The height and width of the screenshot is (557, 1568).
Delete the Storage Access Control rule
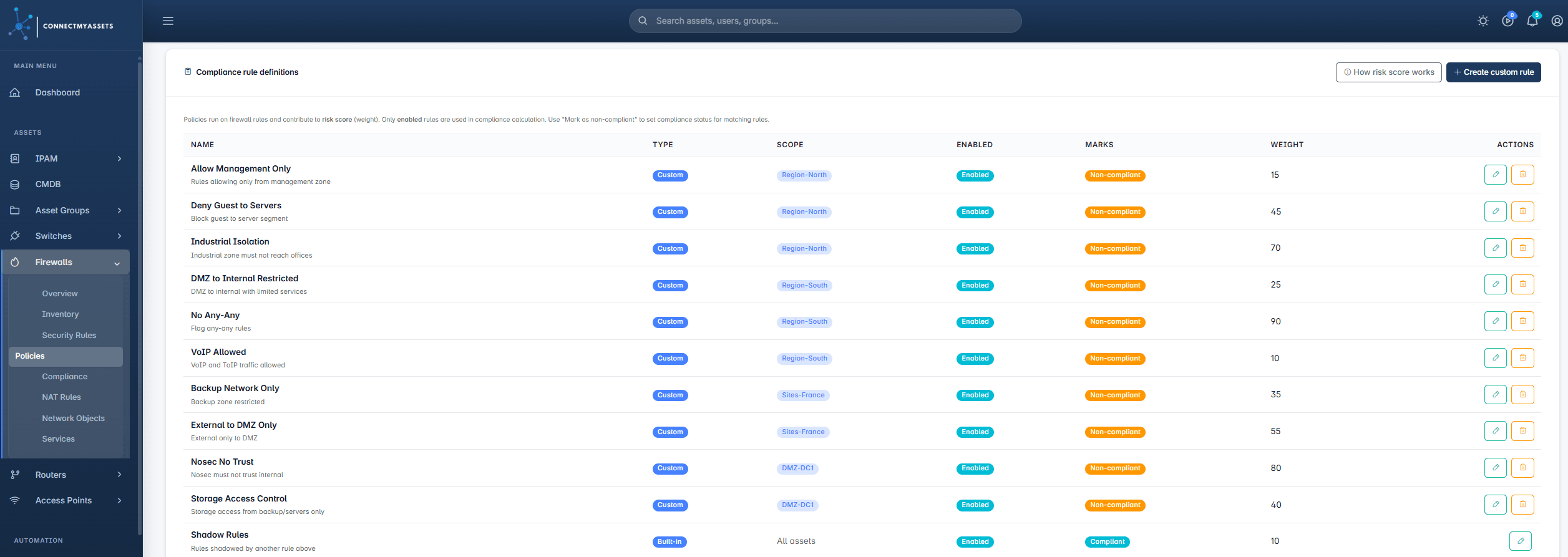(x=1523, y=505)
